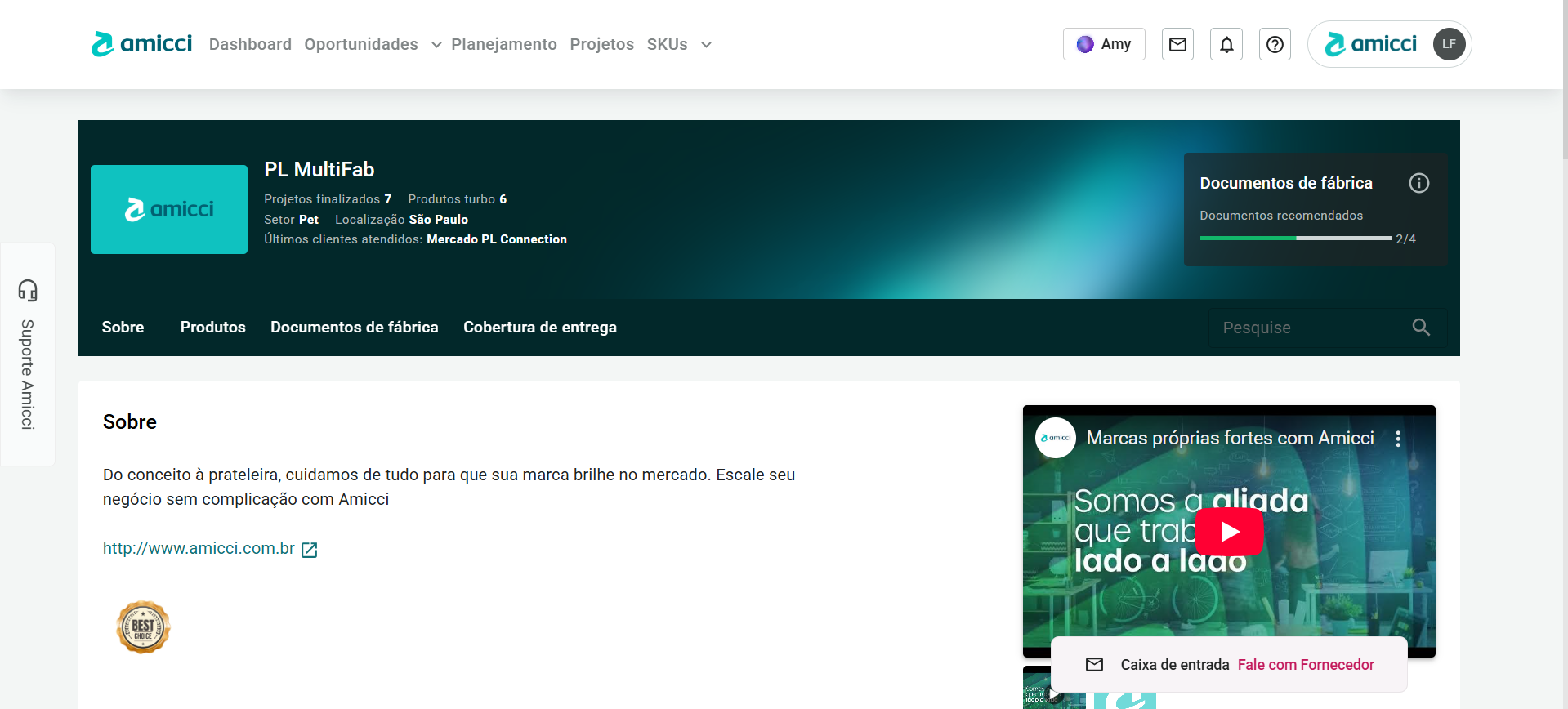Play the Marcas próprias fortes video
The width and height of the screenshot is (1568, 709).
[1229, 532]
